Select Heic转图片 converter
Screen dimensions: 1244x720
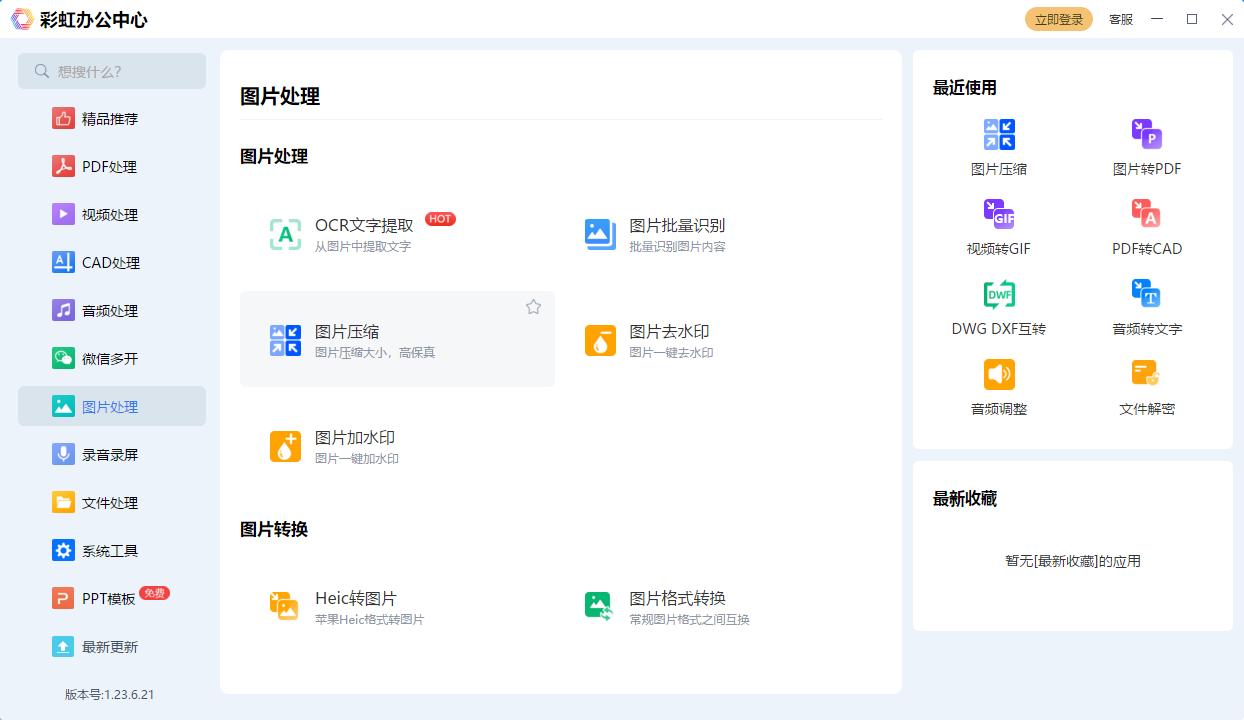[x=355, y=598]
